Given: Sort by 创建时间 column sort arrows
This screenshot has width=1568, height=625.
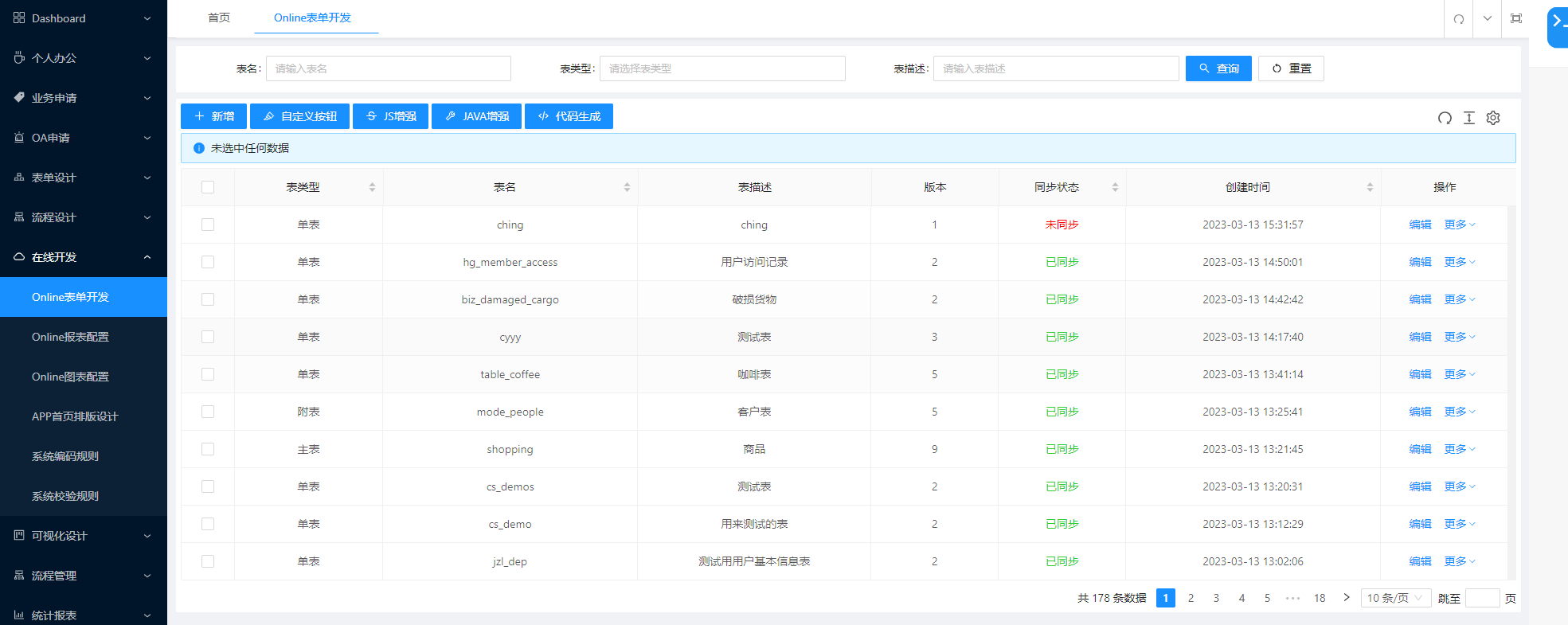Looking at the screenshot, I should click(1370, 187).
